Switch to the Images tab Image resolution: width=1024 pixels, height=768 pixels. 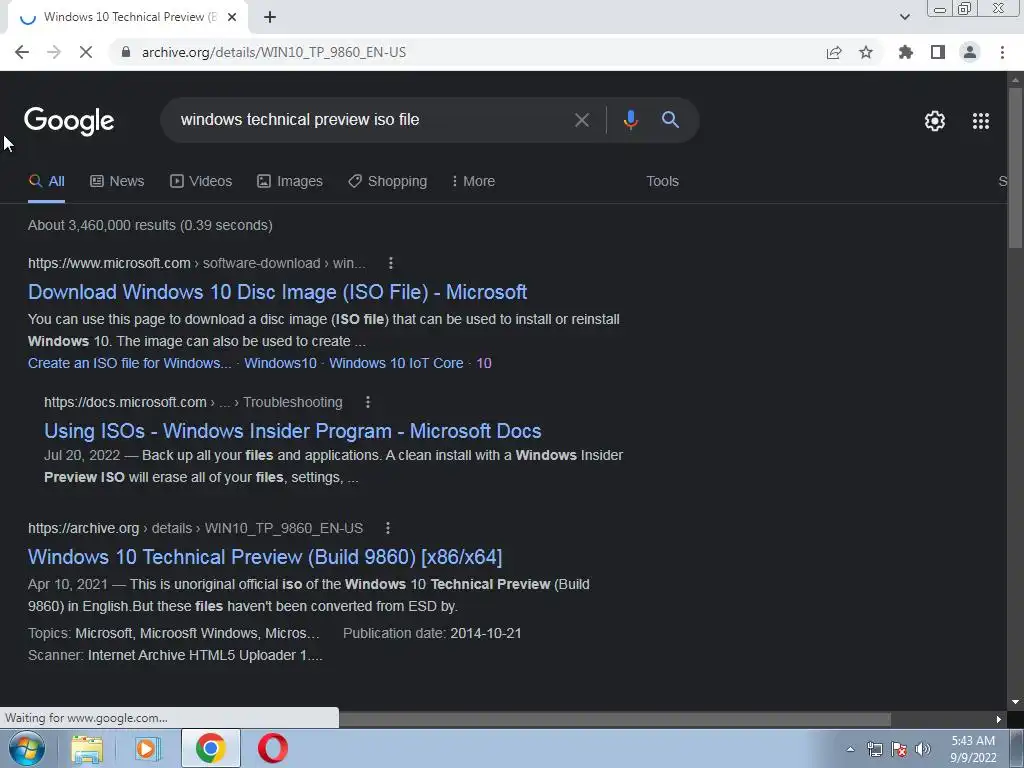tap(290, 181)
